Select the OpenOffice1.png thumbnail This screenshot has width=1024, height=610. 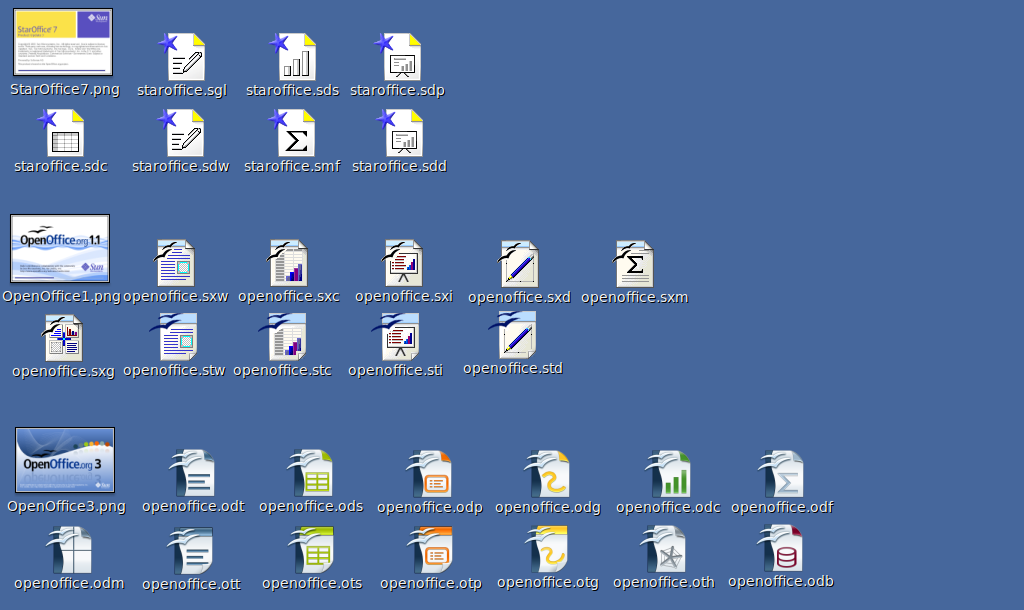(x=60, y=248)
